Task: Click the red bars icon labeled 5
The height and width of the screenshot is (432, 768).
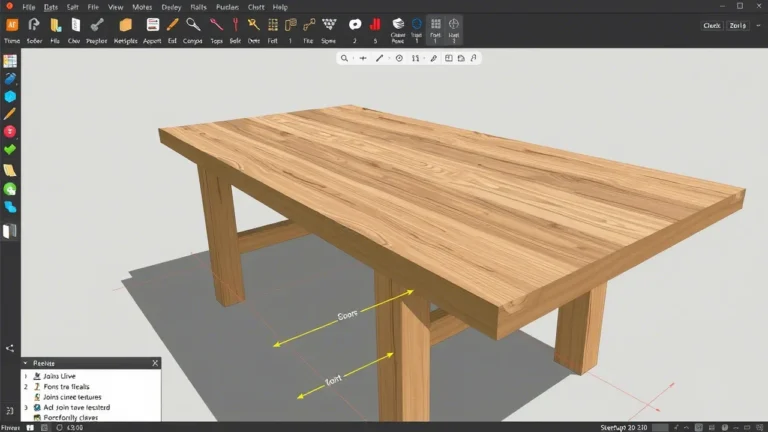Action: click(x=376, y=24)
